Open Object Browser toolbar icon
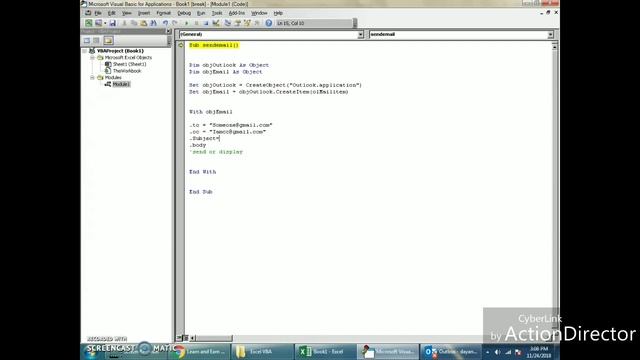This screenshot has width=640, height=360. pyautogui.click(x=247, y=23)
